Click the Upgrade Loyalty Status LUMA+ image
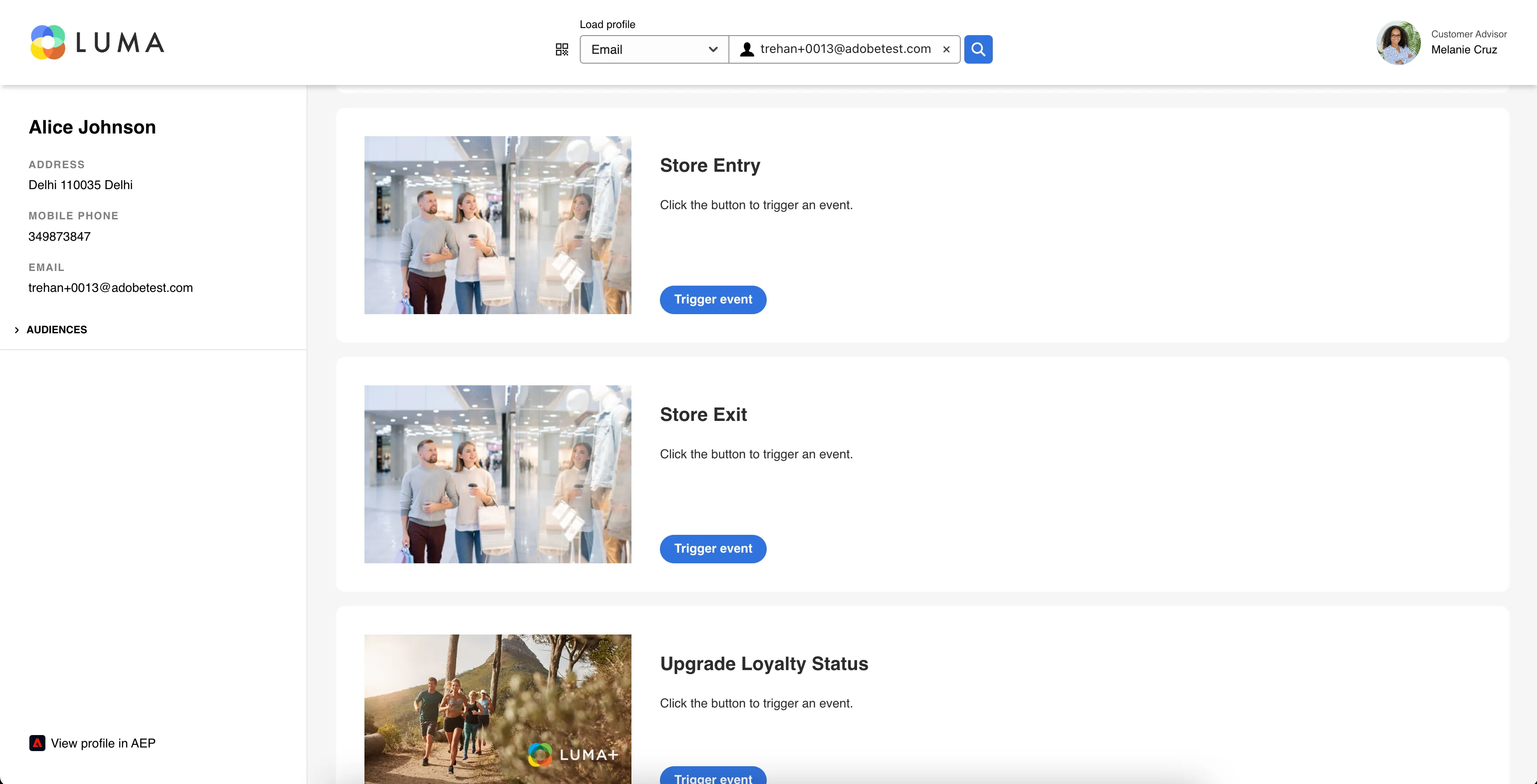This screenshot has width=1537, height=784. (x=498, y=709)
